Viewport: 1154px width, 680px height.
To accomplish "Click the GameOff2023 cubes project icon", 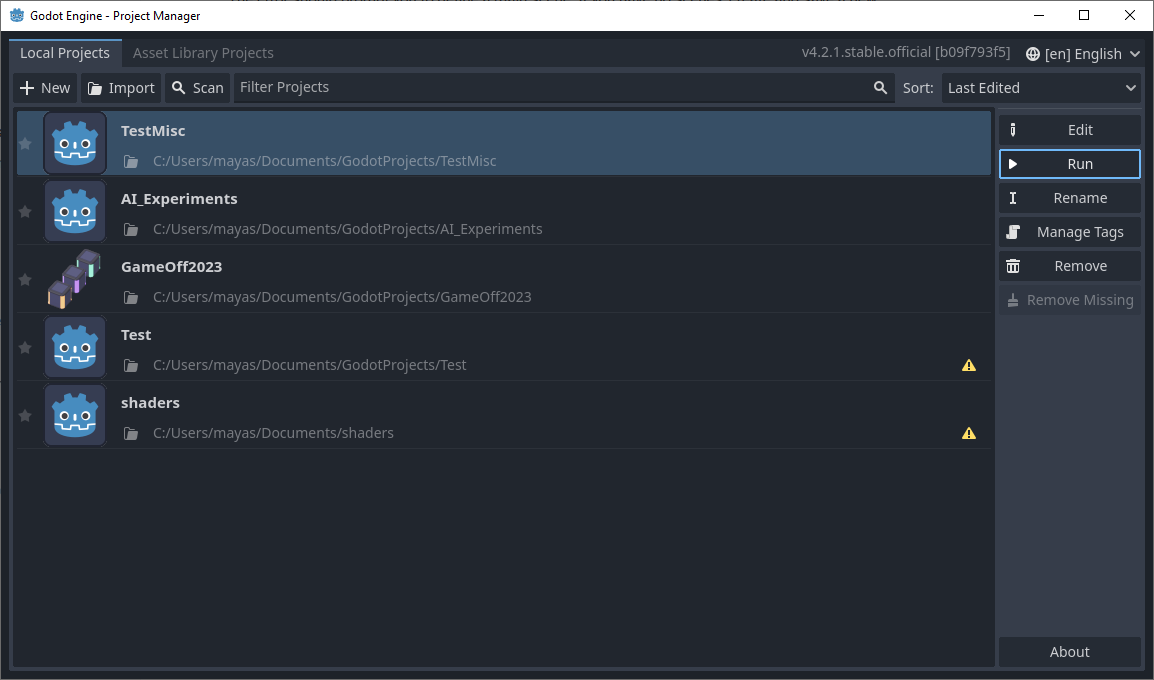I will [x=75, y=280].
